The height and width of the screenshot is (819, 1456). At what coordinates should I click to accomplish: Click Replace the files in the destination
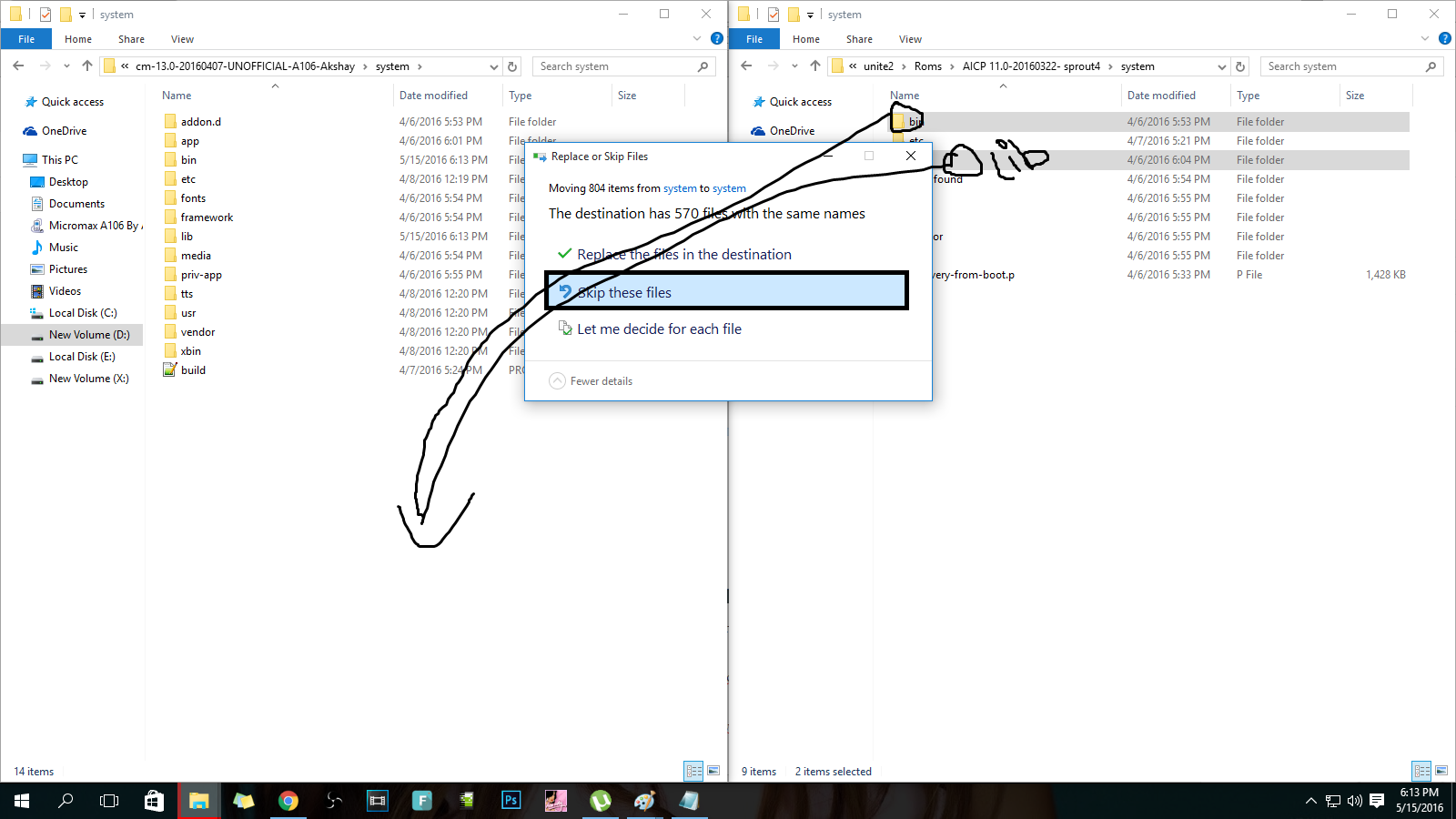click(x=684, y=255)
